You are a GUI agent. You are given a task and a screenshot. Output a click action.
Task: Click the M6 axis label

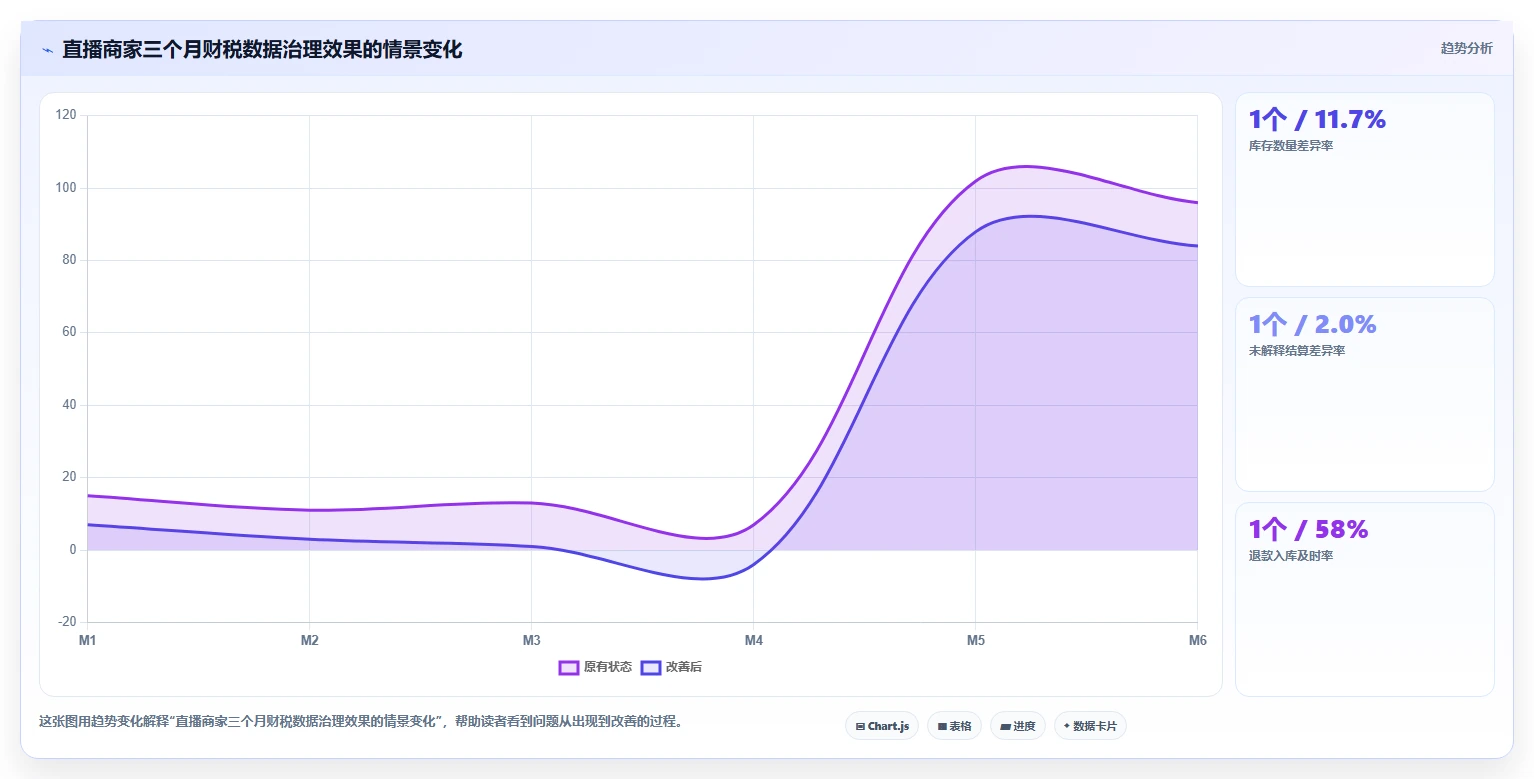tap(1197, 641)
